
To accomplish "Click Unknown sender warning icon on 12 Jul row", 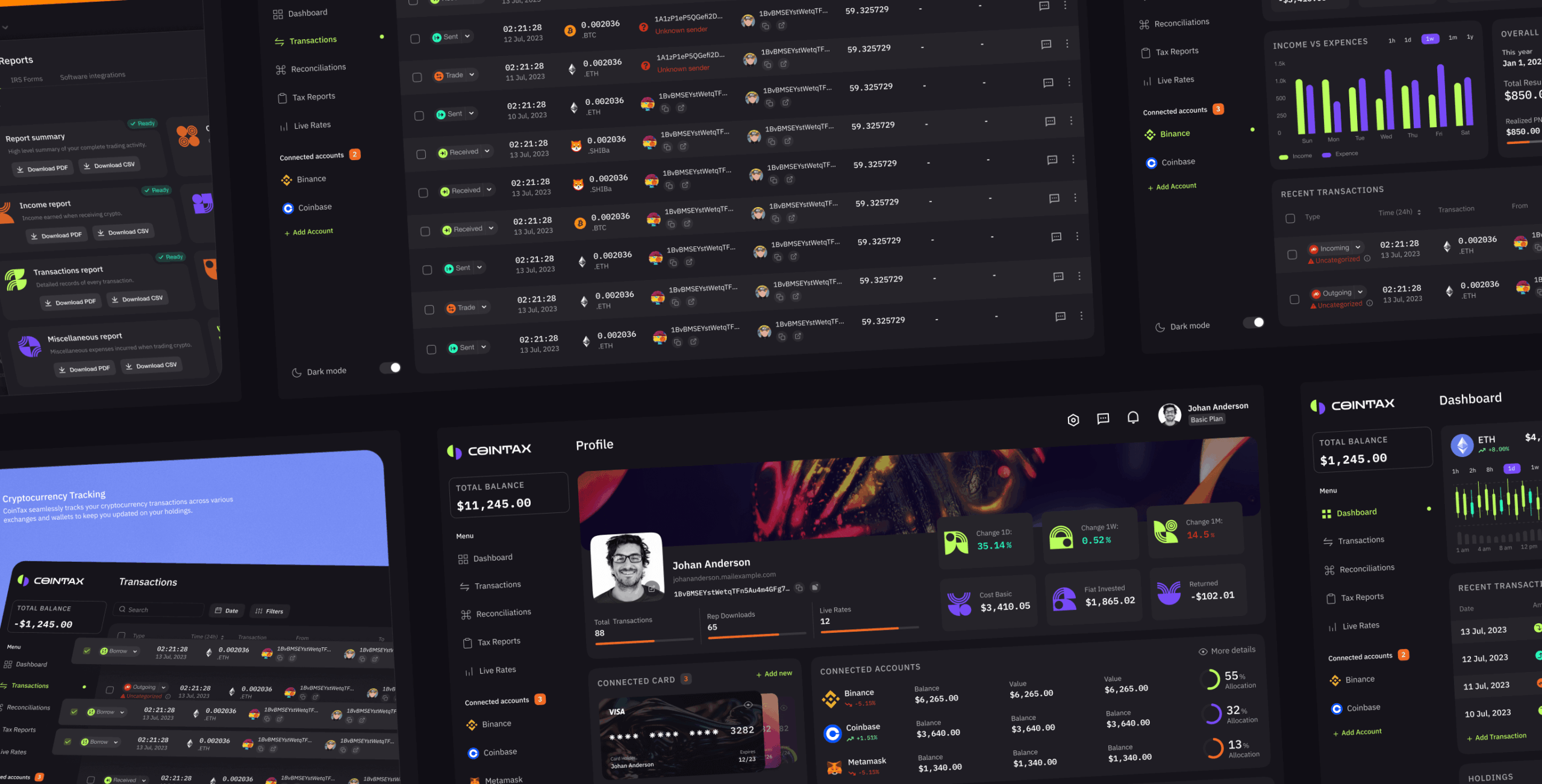I will (643, 27).
